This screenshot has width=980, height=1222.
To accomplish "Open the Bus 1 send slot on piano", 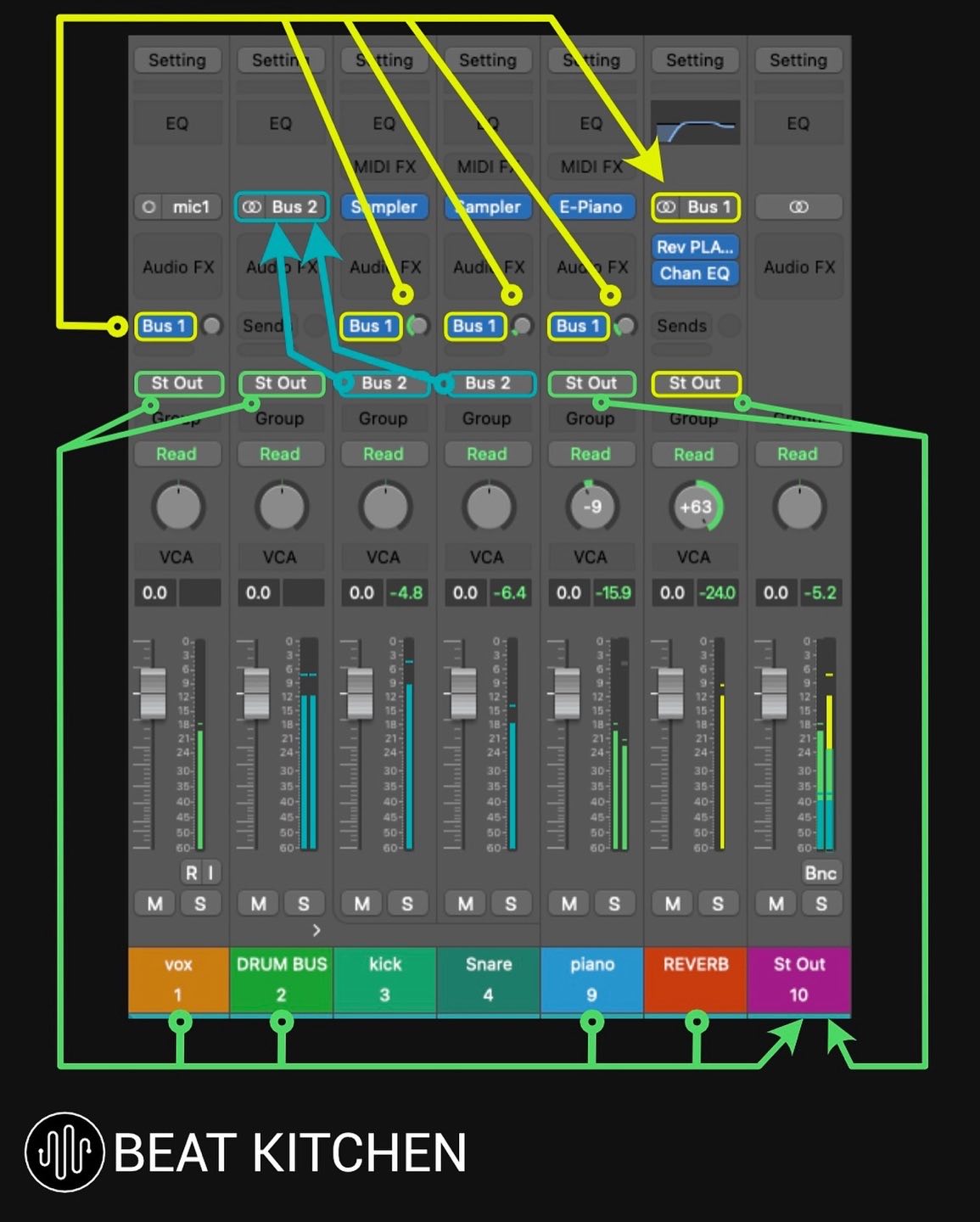I will pyautogui.click(x=578, y=326).
